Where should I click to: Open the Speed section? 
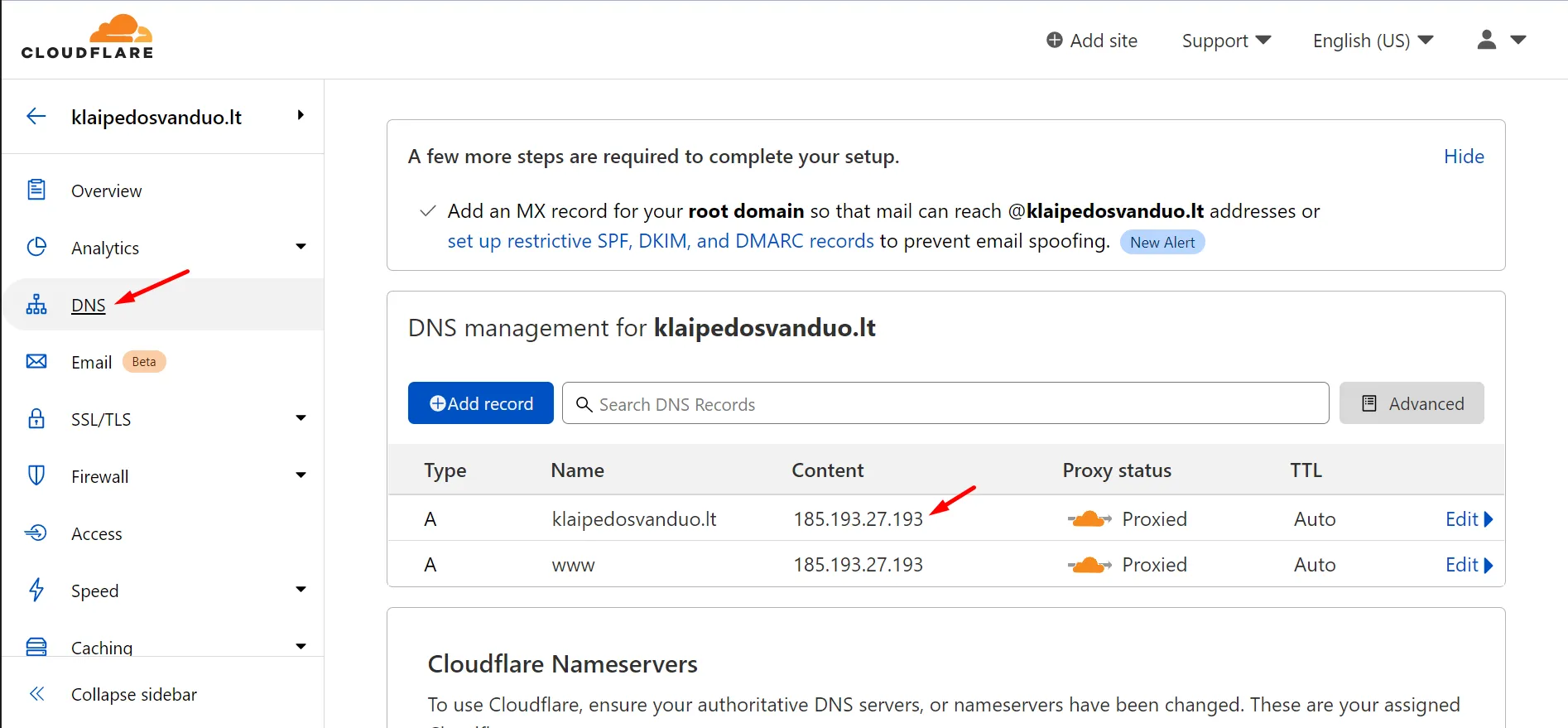click(94, 591)
